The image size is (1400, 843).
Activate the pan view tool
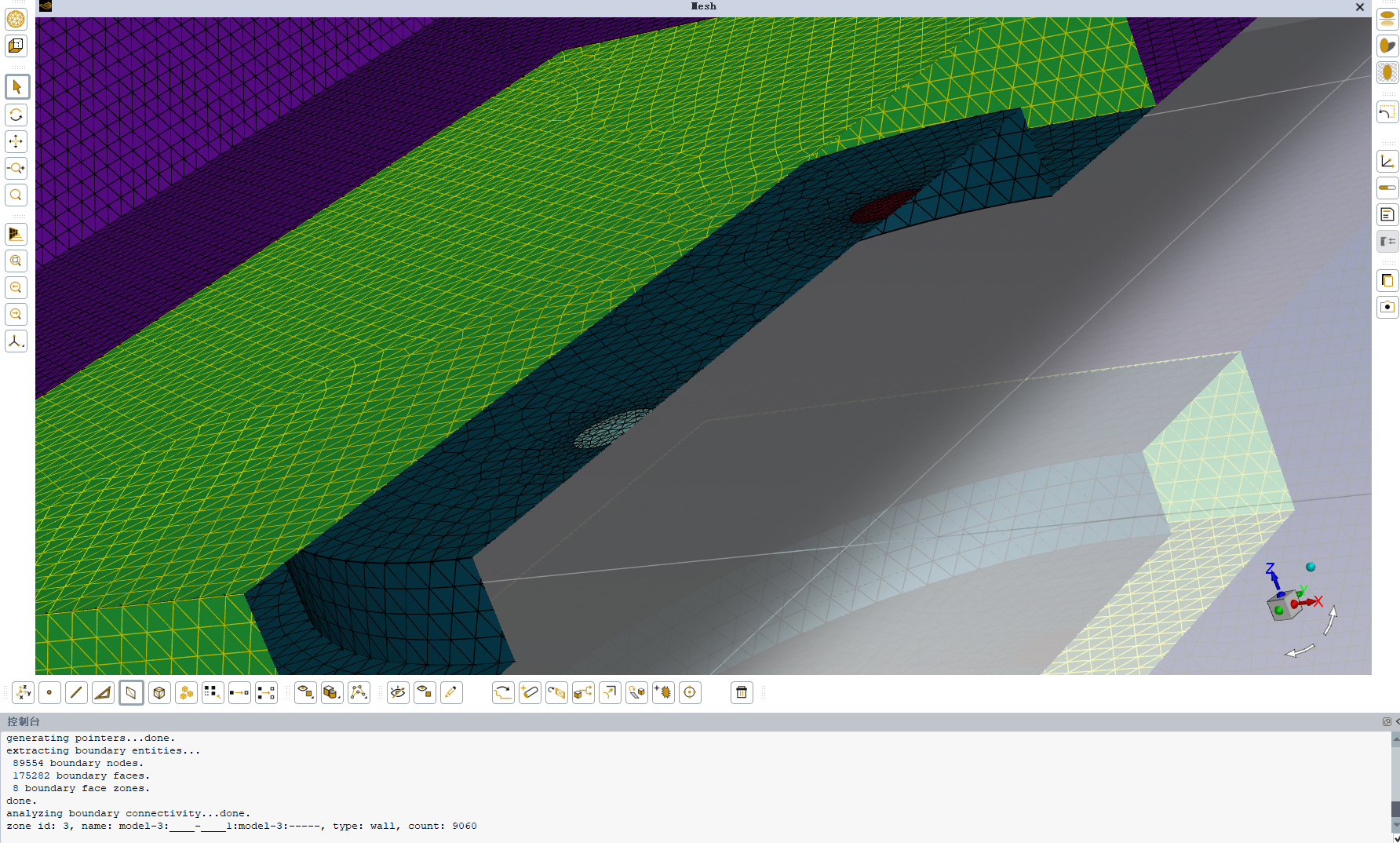pyautogui.click(x=16, y=141)
